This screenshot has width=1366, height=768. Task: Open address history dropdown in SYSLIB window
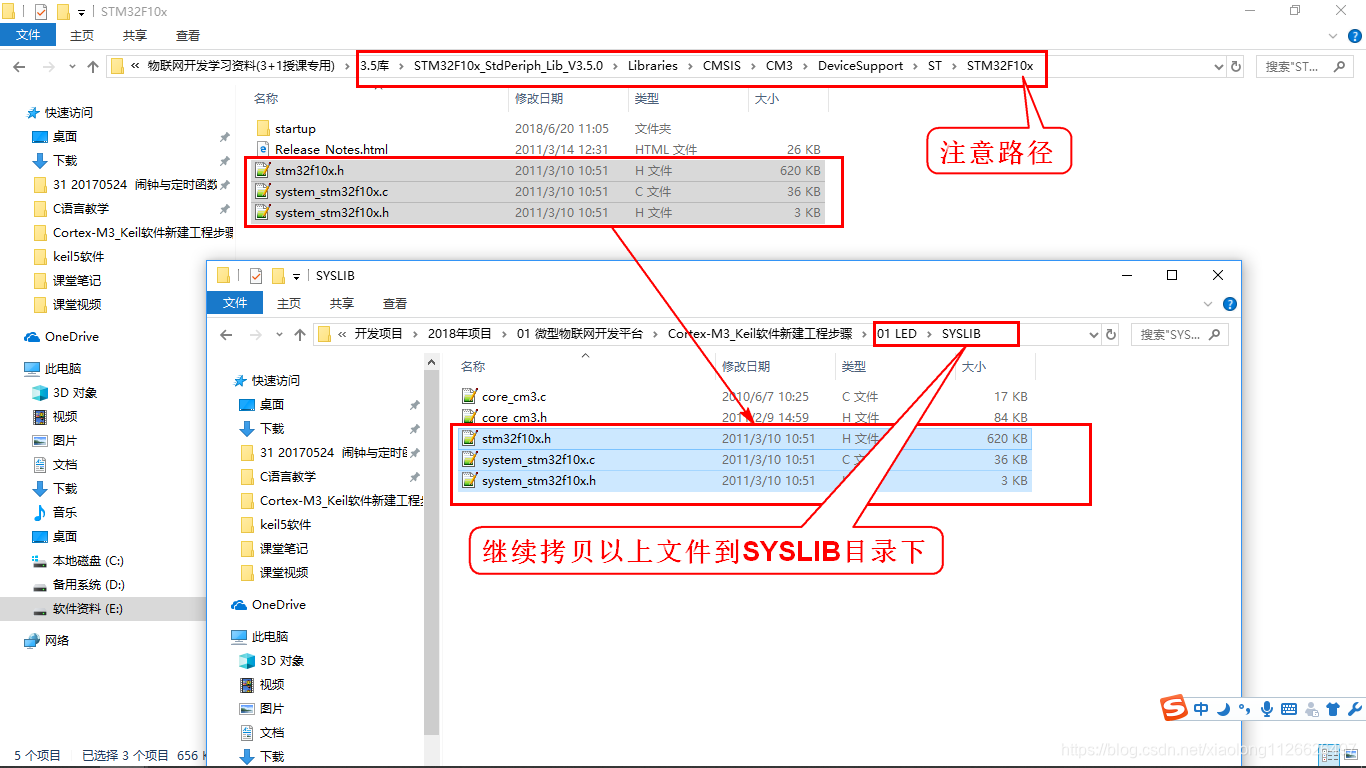click(1094, 335)
